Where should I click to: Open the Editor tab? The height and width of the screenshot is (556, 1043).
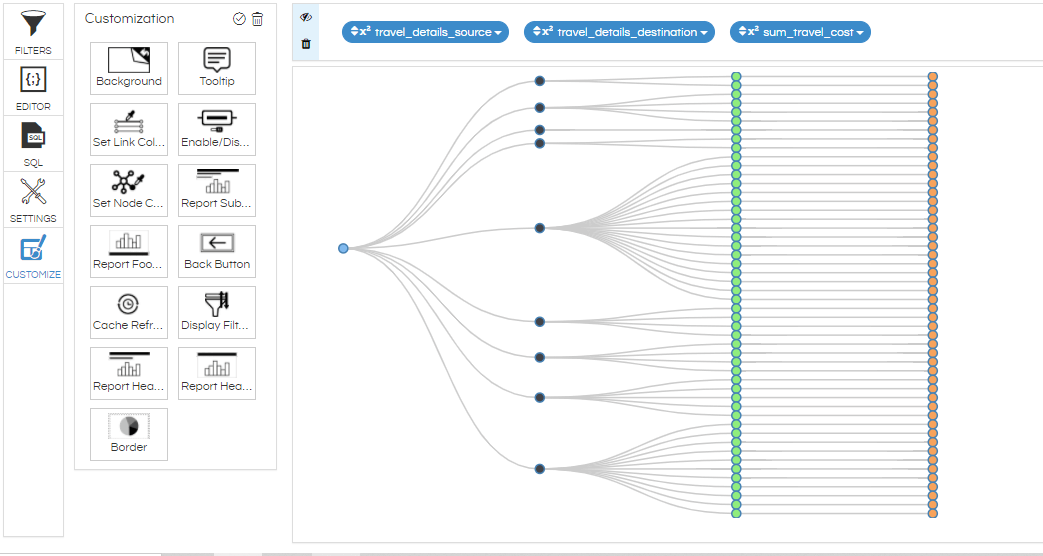(33, 88)
